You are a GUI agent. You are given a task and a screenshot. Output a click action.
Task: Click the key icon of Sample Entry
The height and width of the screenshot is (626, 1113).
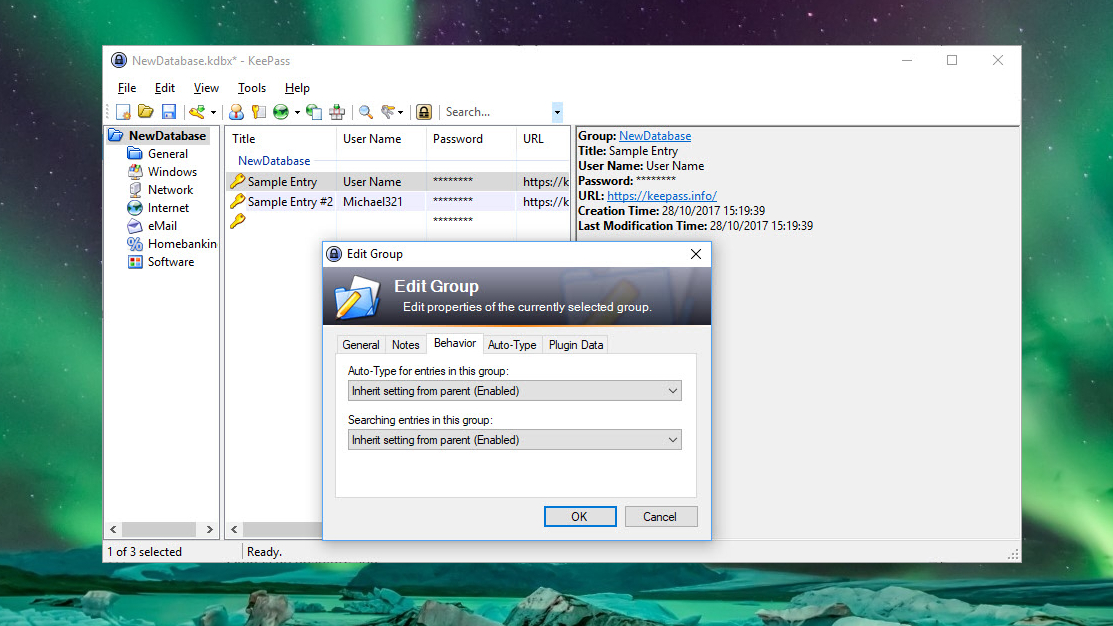coord(238,182)
